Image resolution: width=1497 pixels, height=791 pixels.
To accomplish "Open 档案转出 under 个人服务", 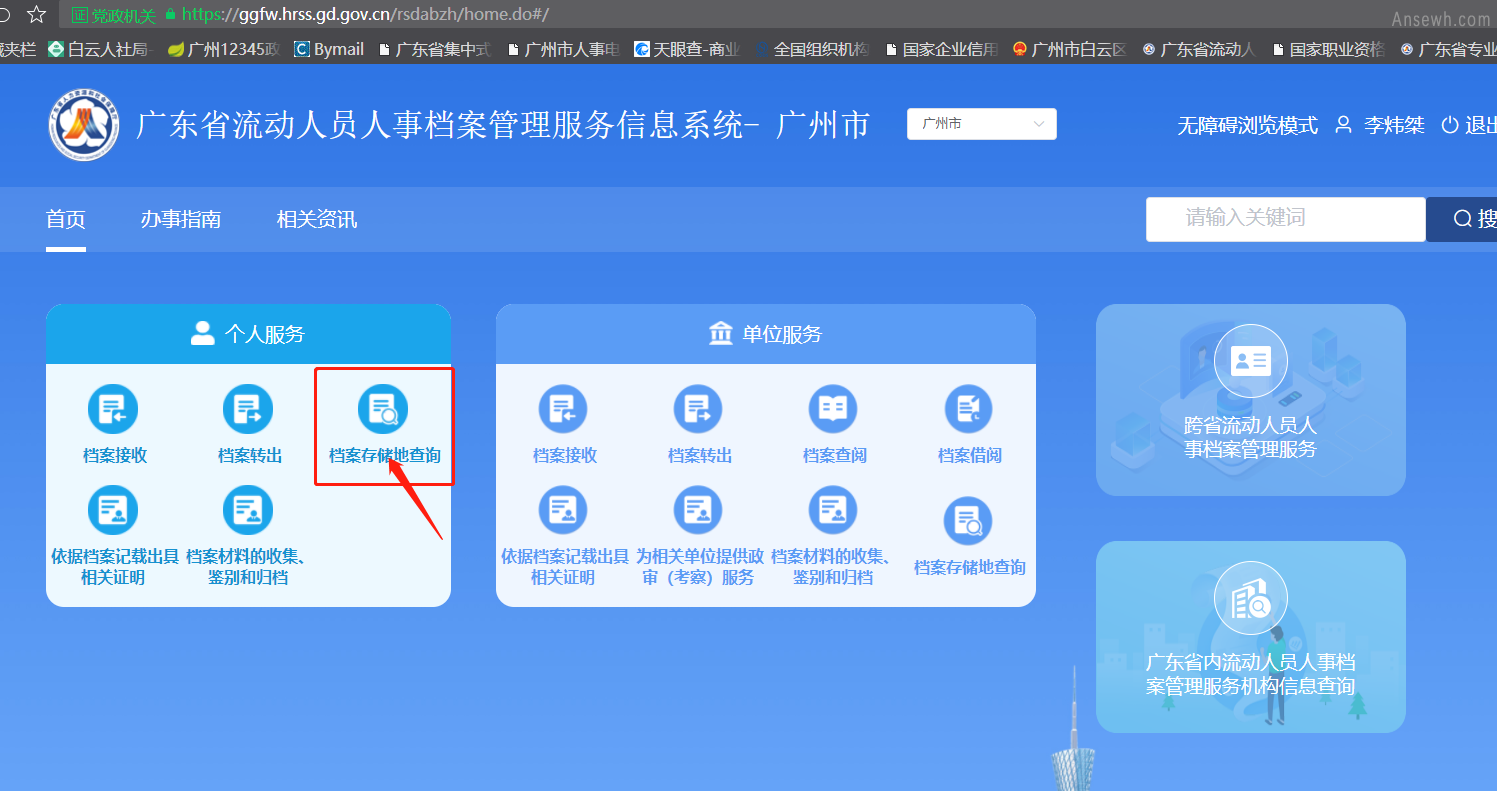I will coord(249,425).
